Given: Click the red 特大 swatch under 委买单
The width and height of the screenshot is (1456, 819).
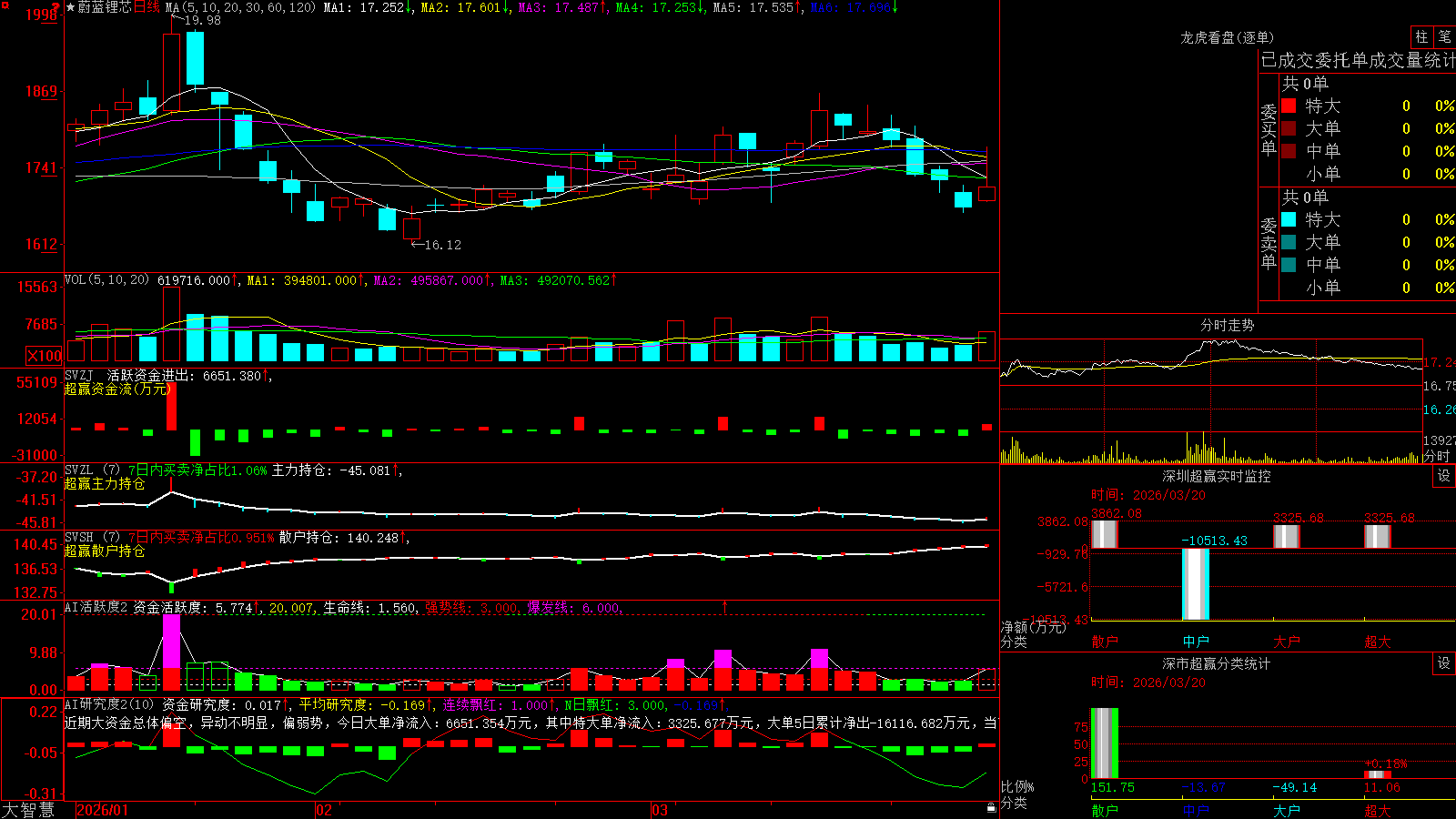Looking at the screenshot, I should click(x=1289, y=106).
